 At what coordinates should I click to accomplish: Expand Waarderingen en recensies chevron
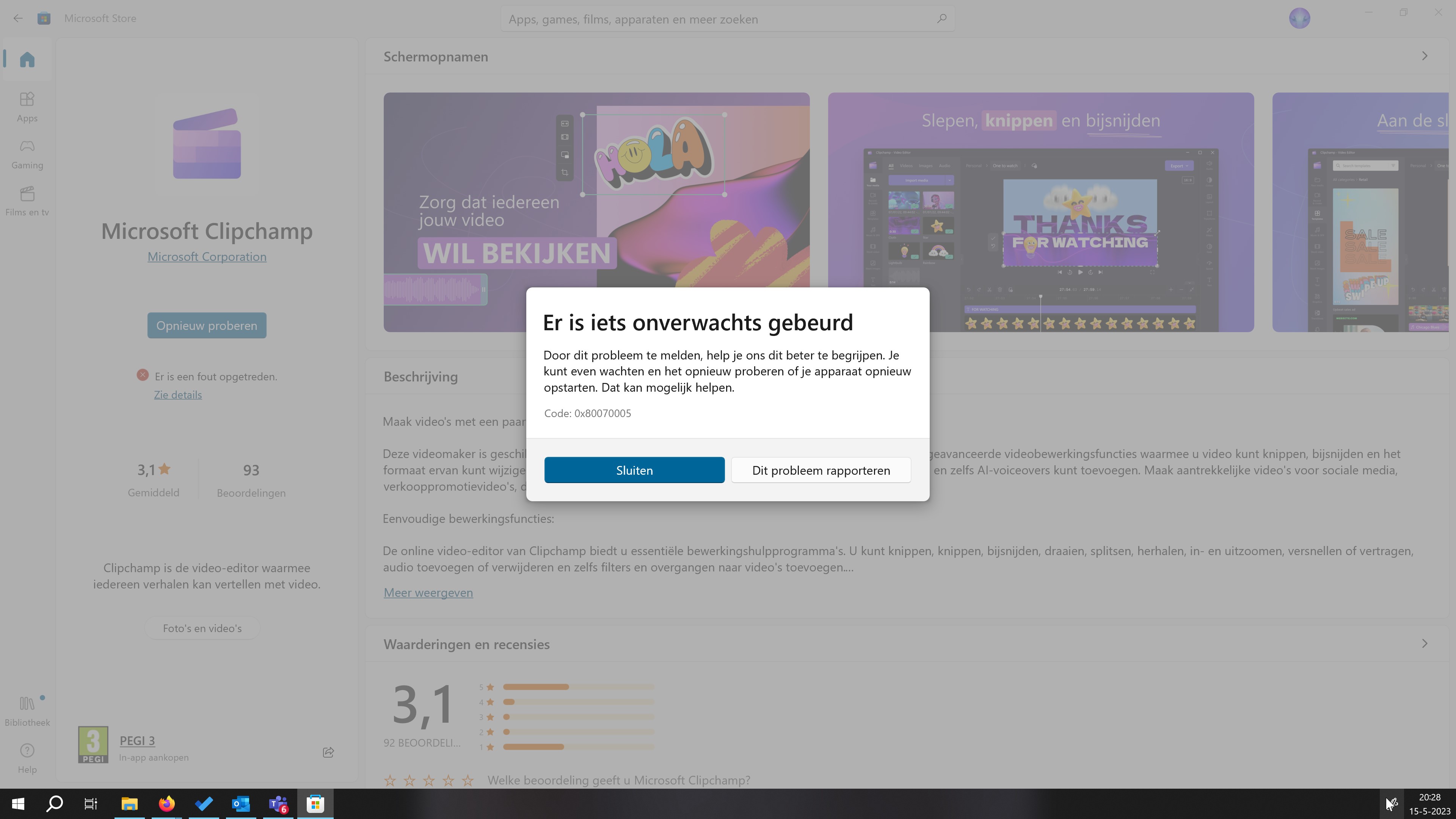[x=1425, y=644]
